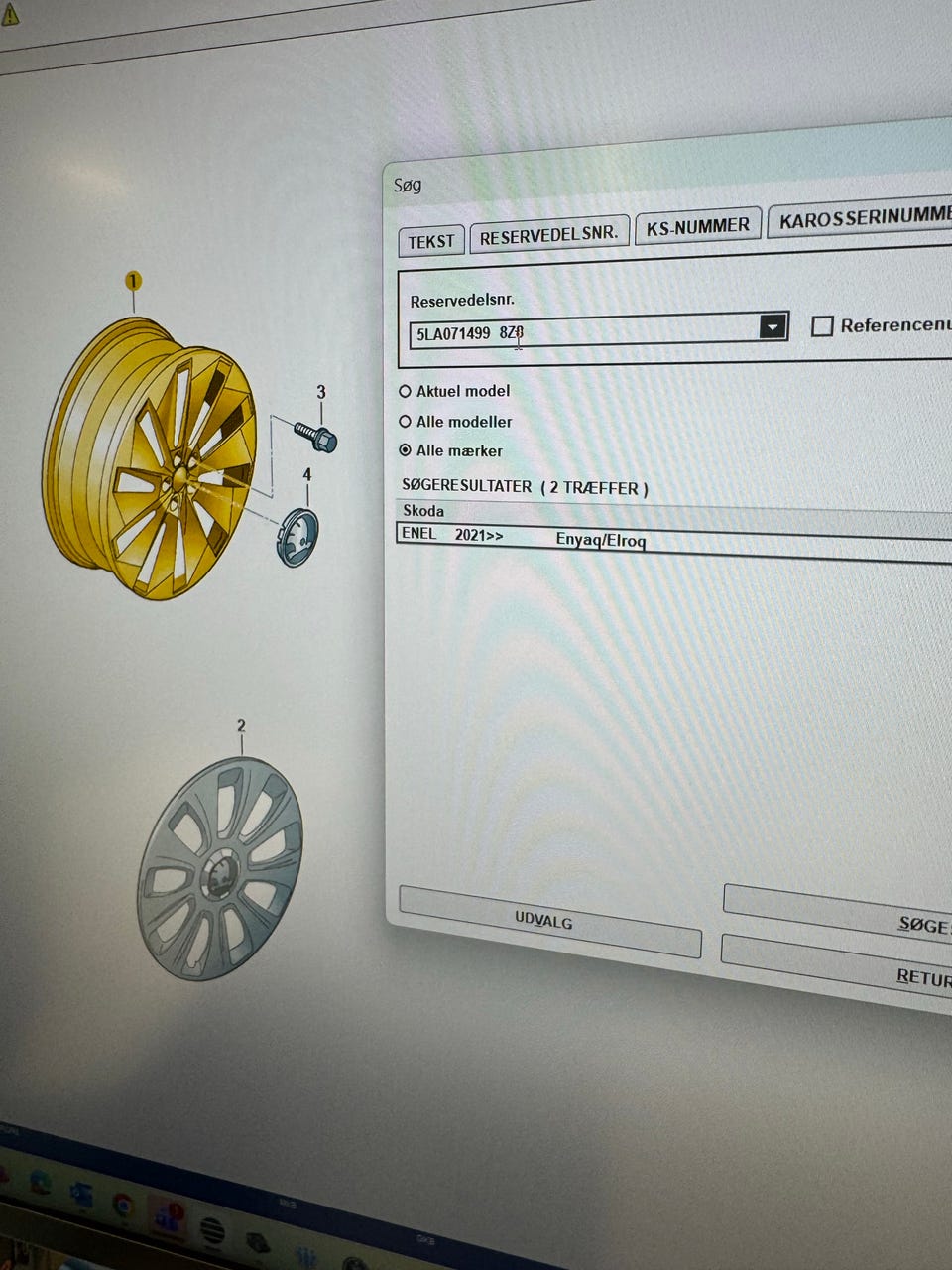Open the TEKST search tab
Screen dimensions: 952x1270
[431, 241]
